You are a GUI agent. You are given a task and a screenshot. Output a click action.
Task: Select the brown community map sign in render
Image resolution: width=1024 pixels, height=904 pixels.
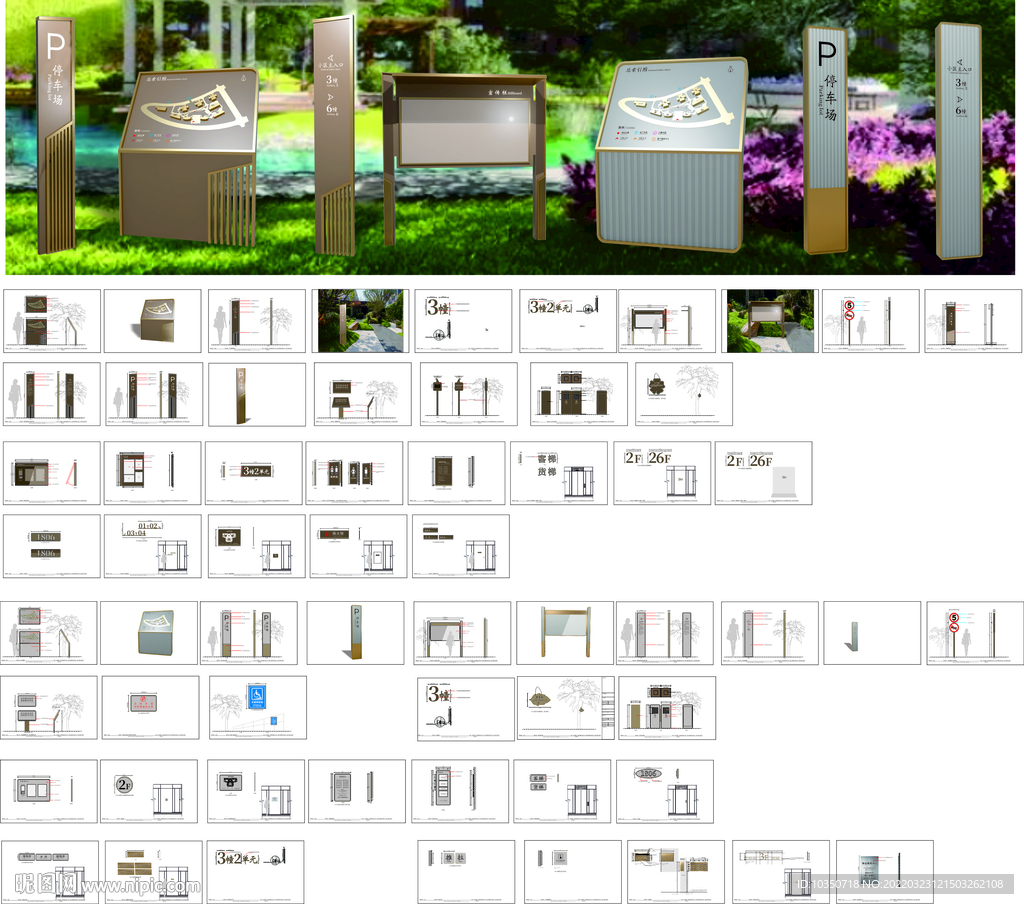pyautogui.click(x=189, y=157)
